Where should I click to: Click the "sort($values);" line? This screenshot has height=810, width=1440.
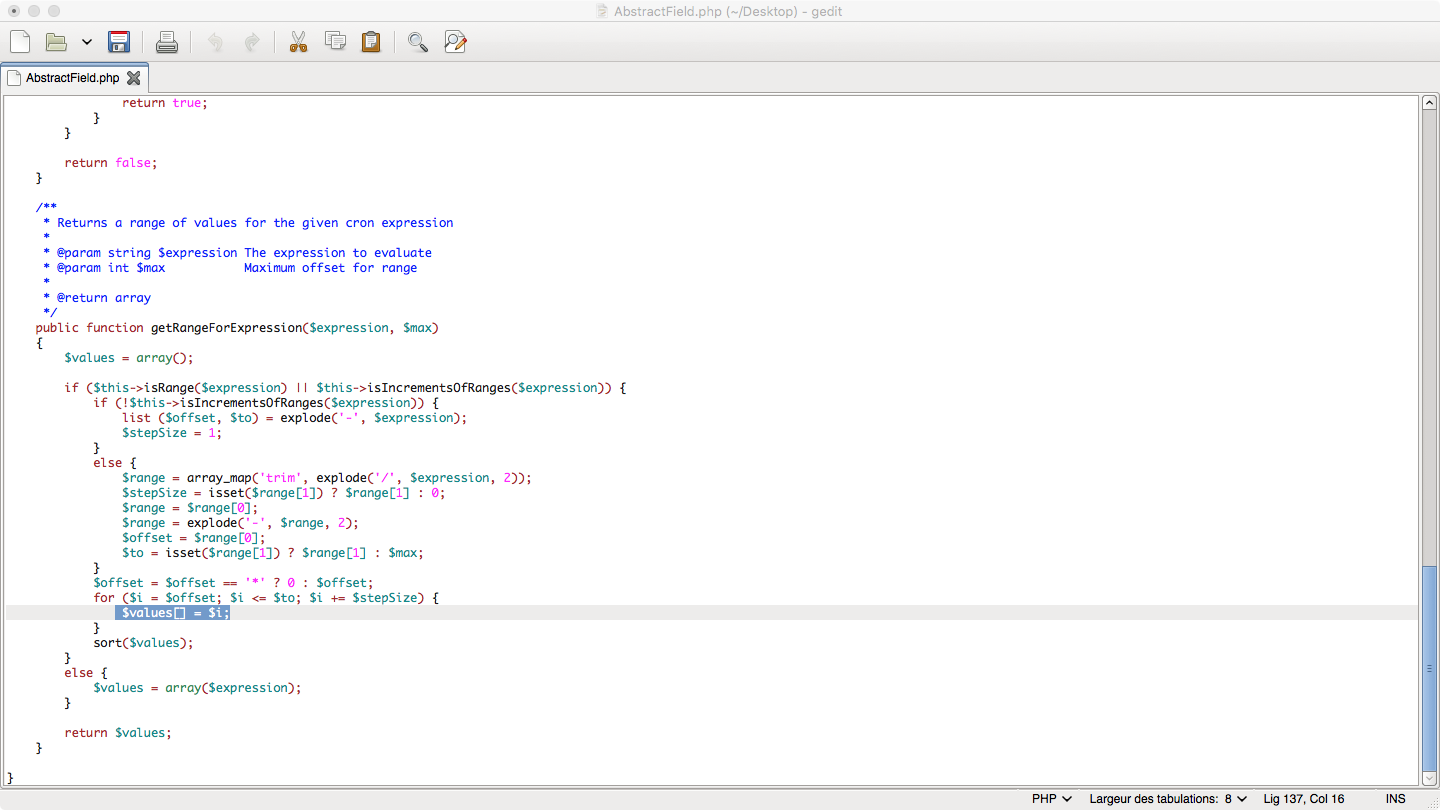tap(143, 643)
